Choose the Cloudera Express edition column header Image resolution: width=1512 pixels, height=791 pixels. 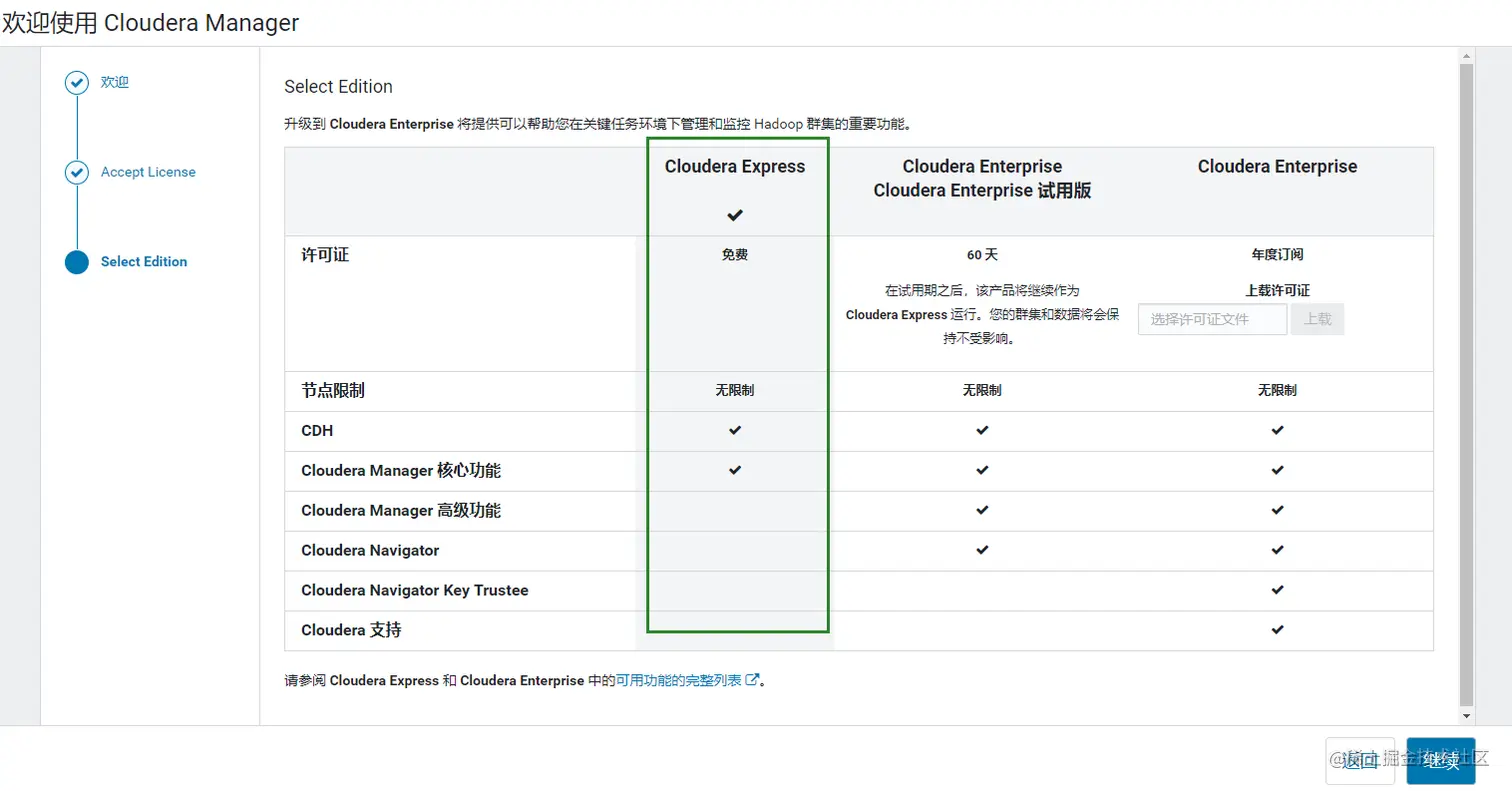pos(735,167)
